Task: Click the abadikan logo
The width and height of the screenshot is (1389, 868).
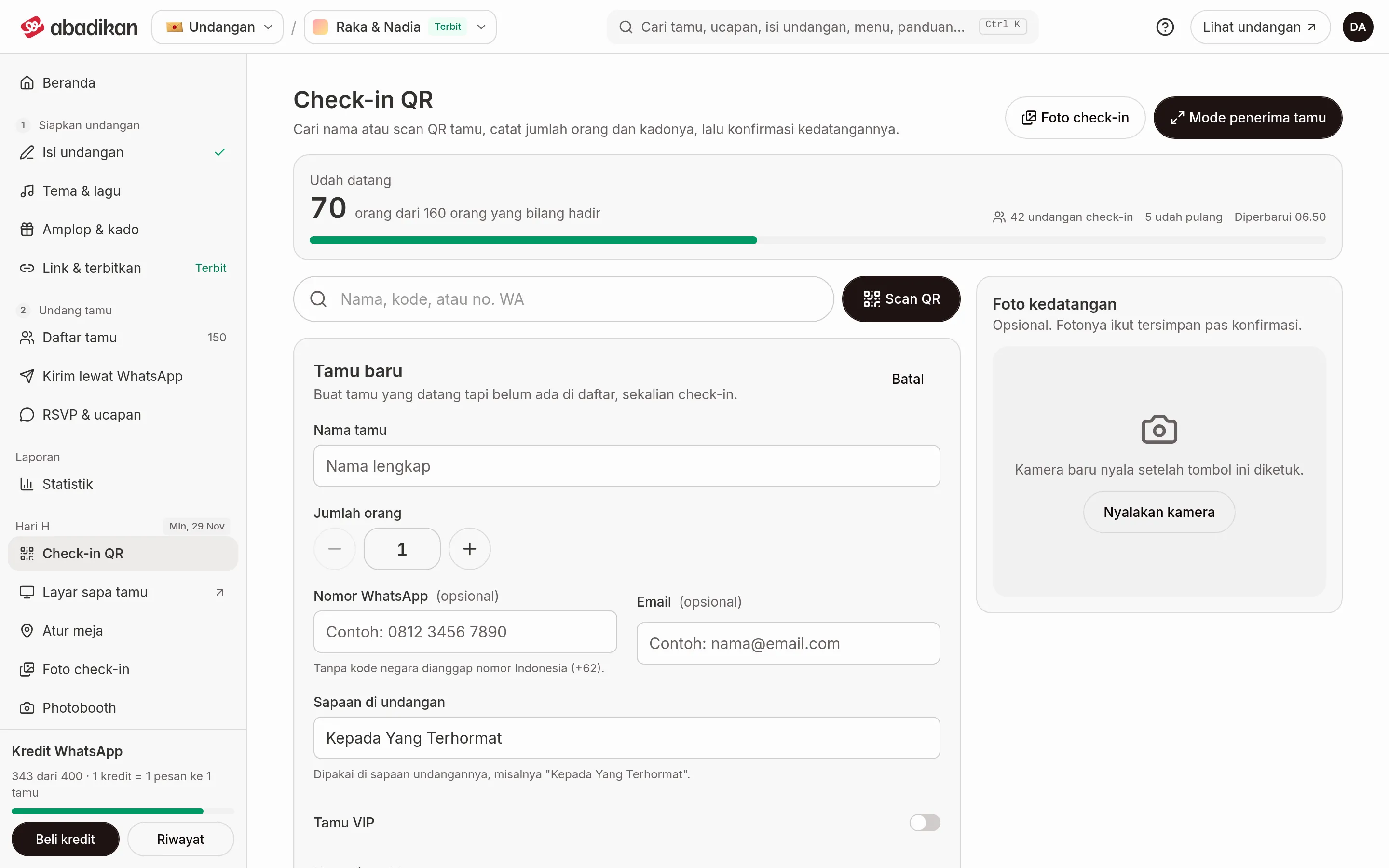Action: [79, 27]
